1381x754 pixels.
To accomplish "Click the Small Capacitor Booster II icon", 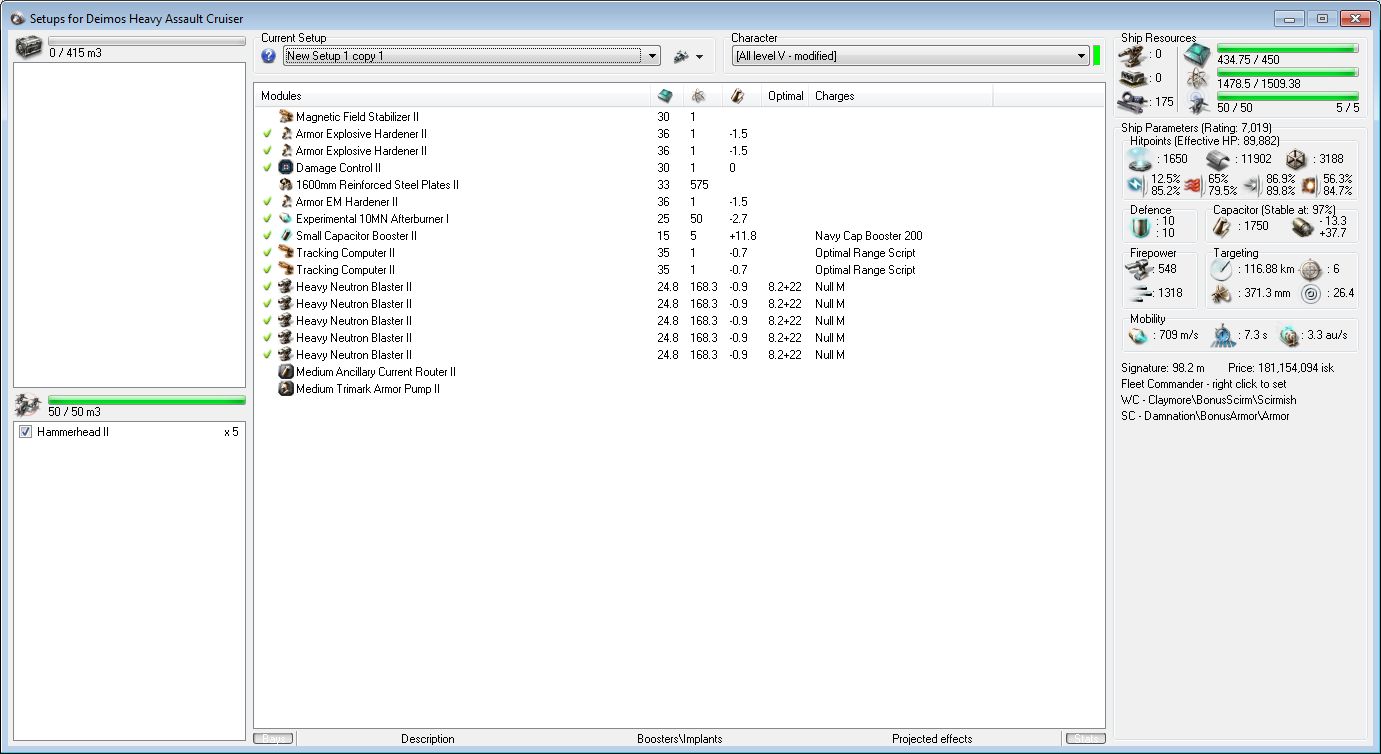I will [285, 236].
